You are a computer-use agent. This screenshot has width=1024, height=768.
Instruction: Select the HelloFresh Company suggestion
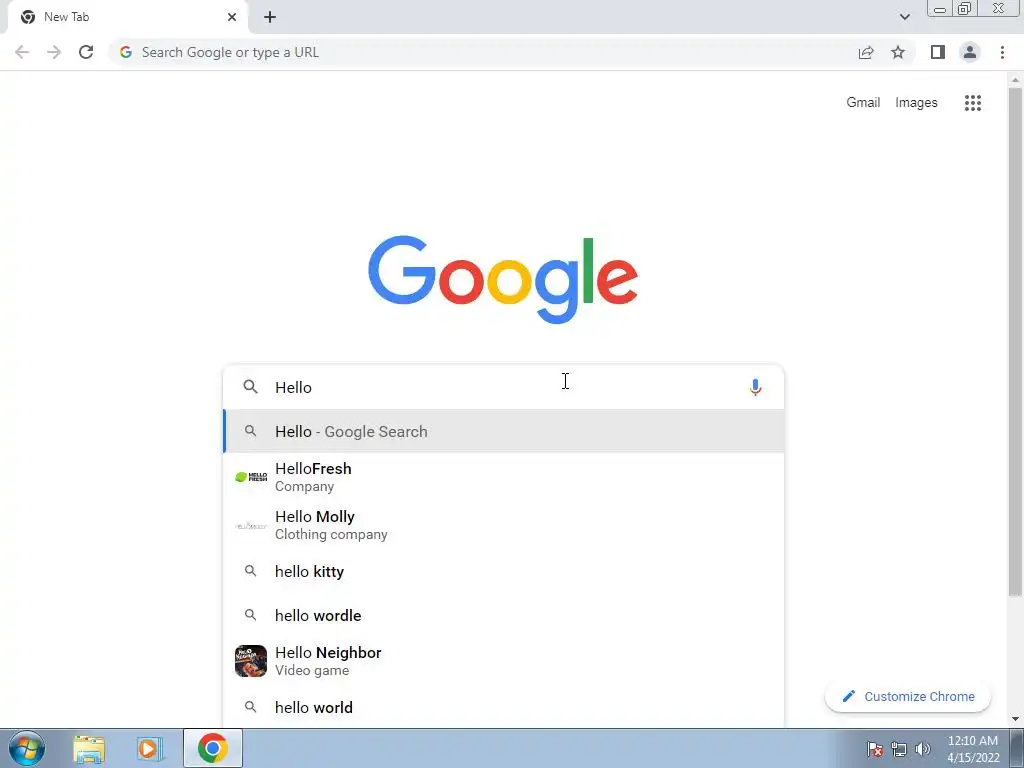tap(504, 477)
